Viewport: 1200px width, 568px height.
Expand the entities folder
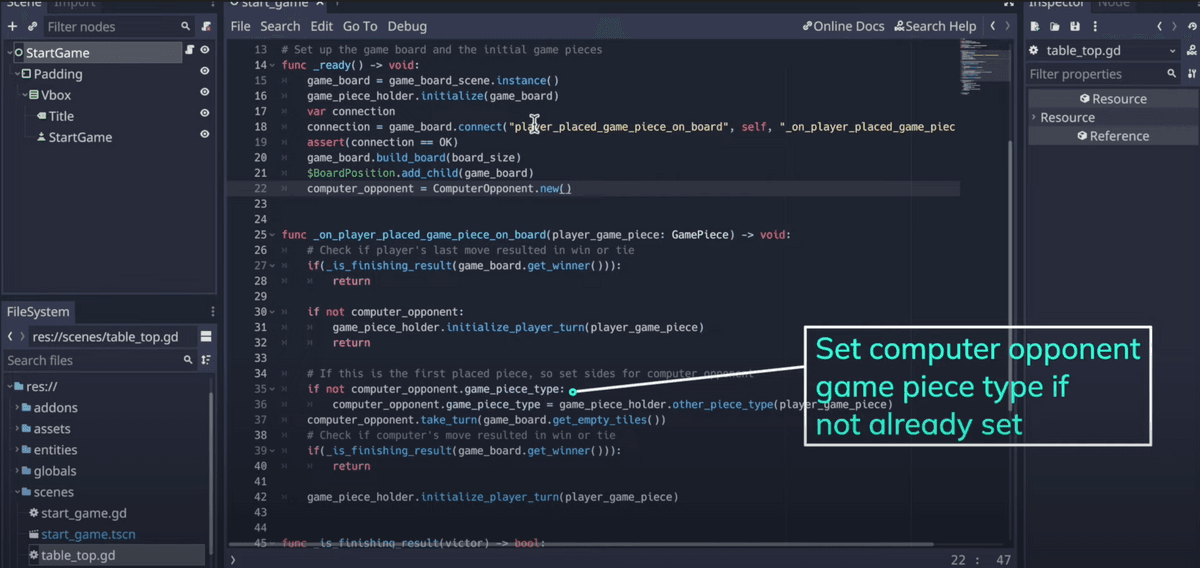(x=18, y=450)
